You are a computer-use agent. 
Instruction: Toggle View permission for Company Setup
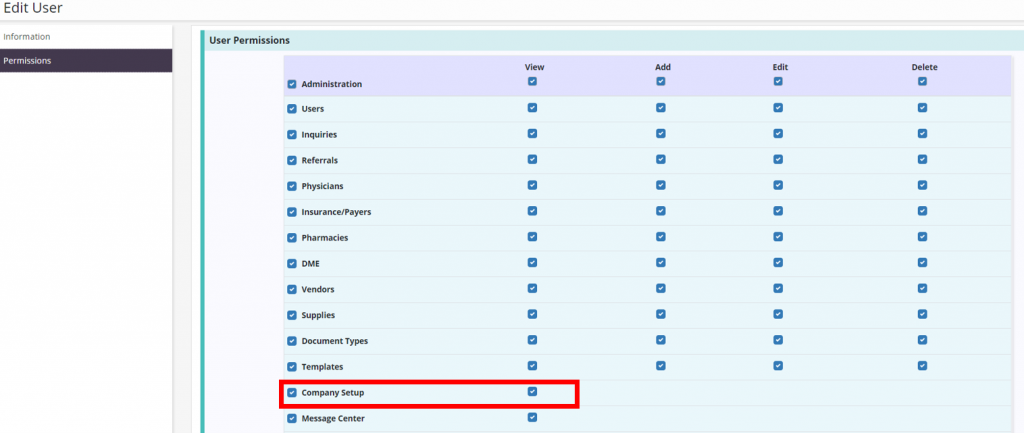(x=532, y=392)
